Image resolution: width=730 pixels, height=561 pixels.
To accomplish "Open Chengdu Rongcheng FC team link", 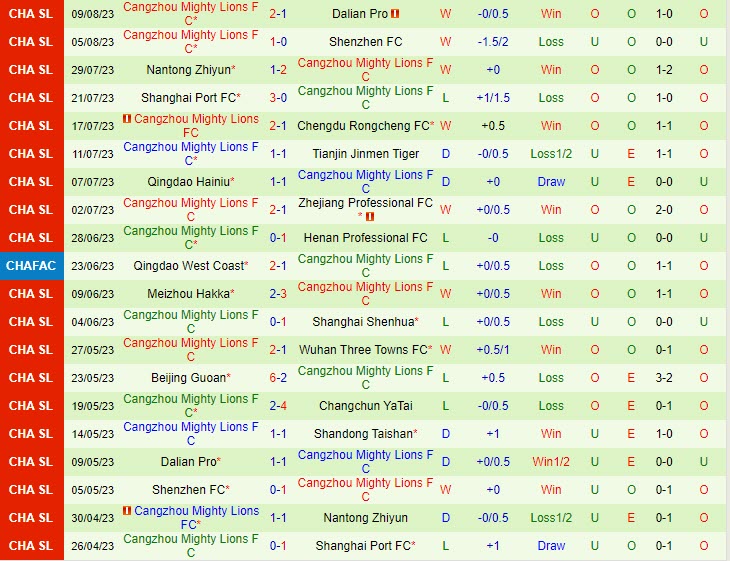I will [365, 126].
